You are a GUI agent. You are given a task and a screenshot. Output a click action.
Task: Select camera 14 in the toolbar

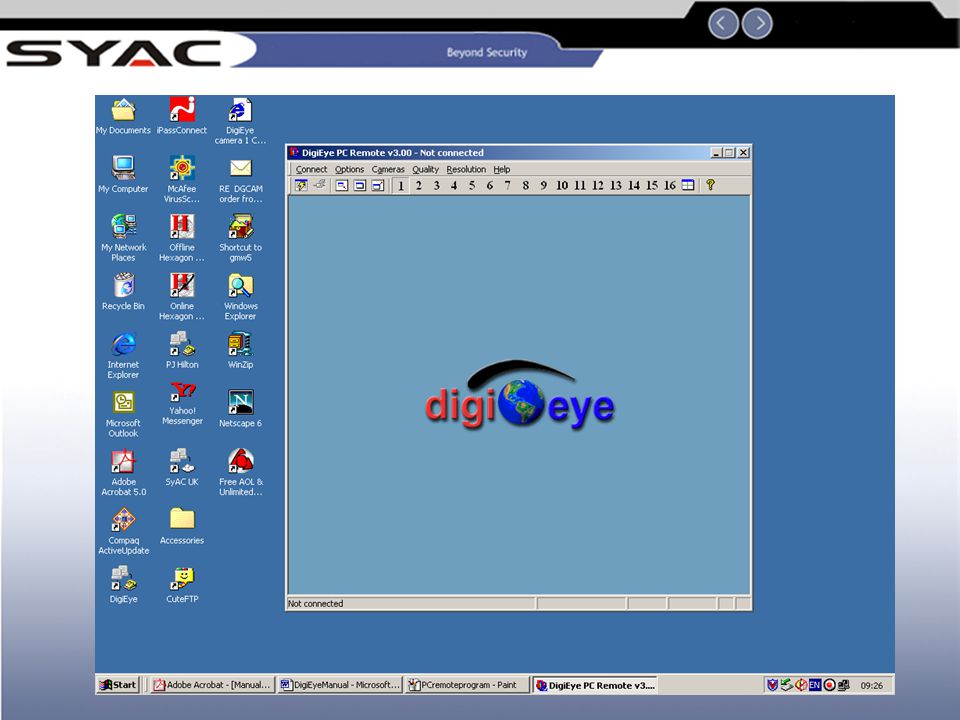634,185
